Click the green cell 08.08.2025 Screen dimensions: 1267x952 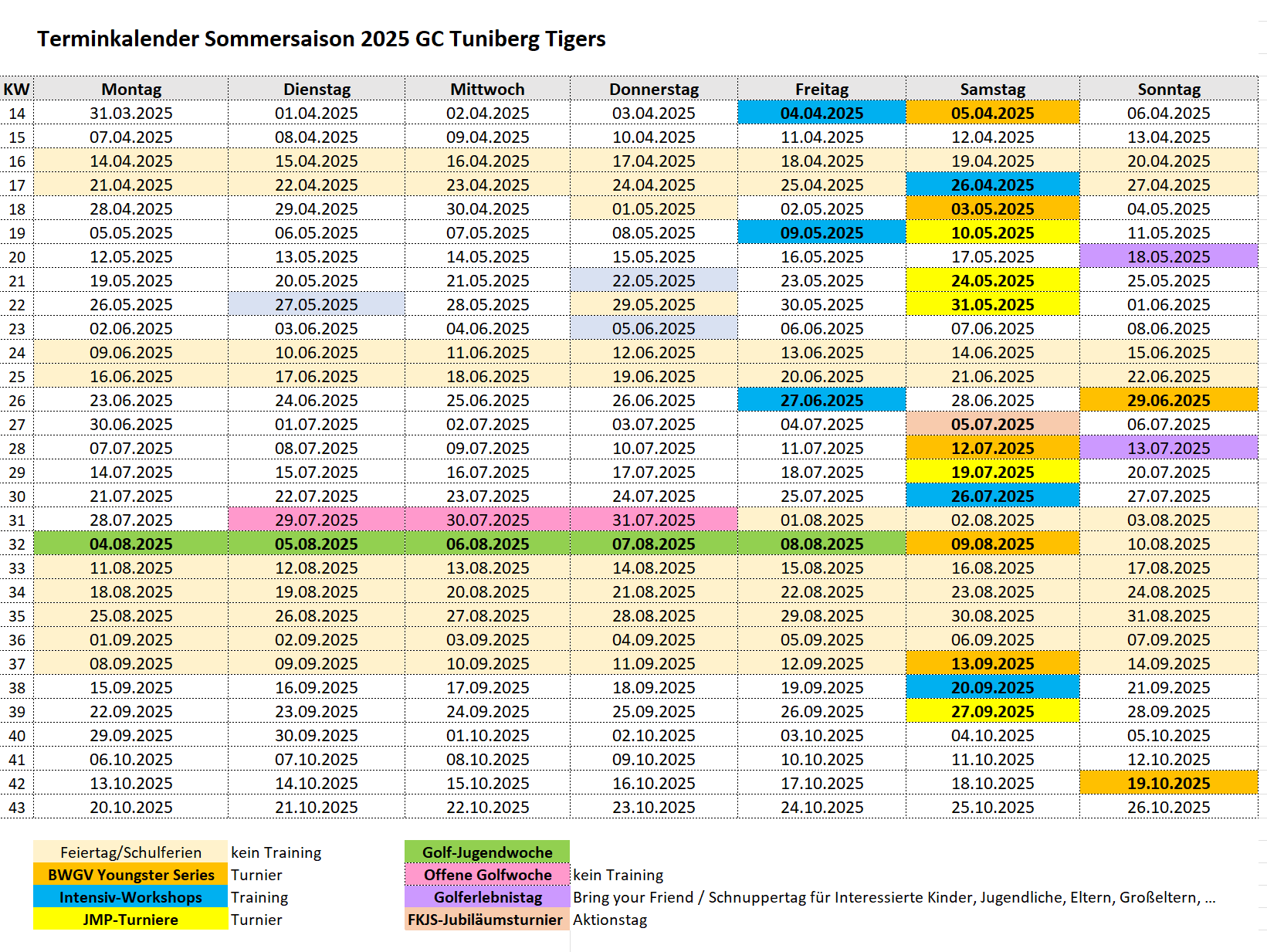click(x=822, y=544)
